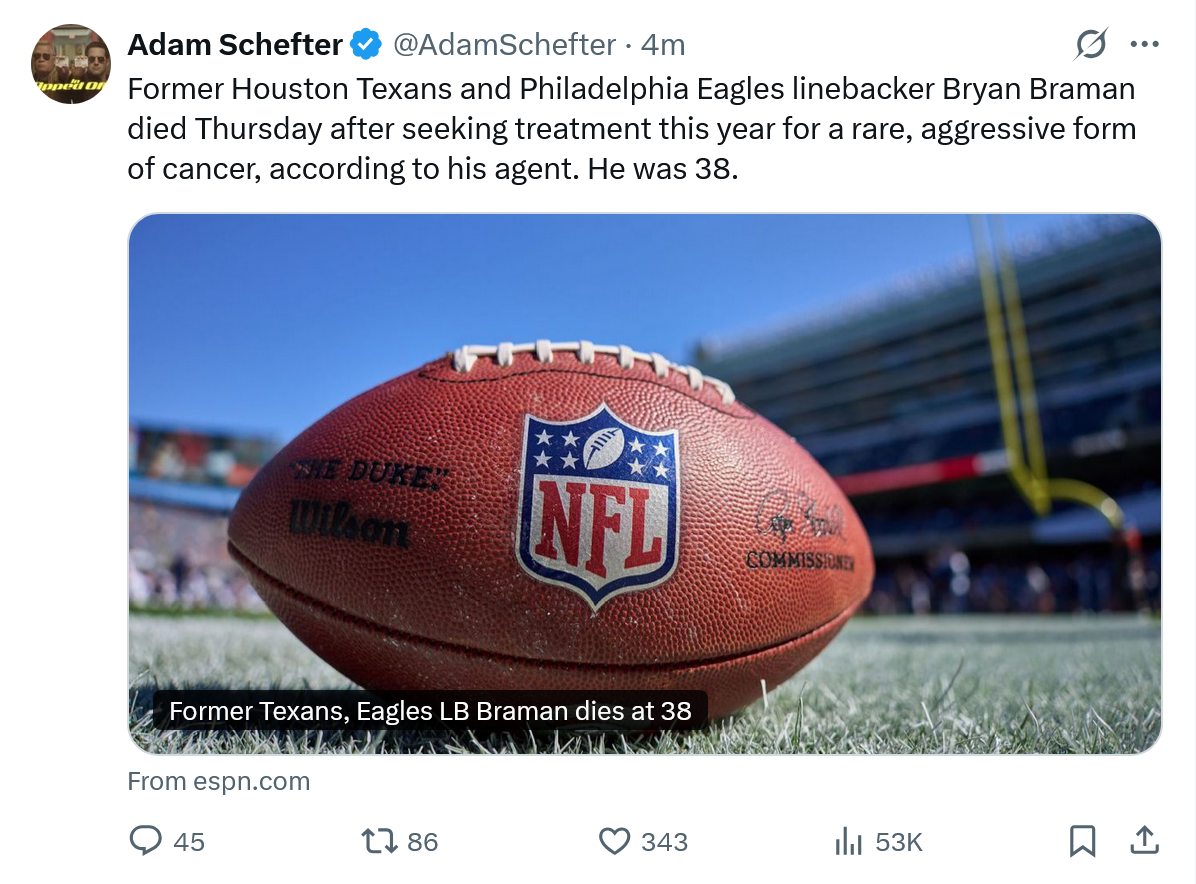Image resolution: width=1196 pixels, height=884 pixels.
Task: Click the display name Adam Schefter
Action: 235,45
